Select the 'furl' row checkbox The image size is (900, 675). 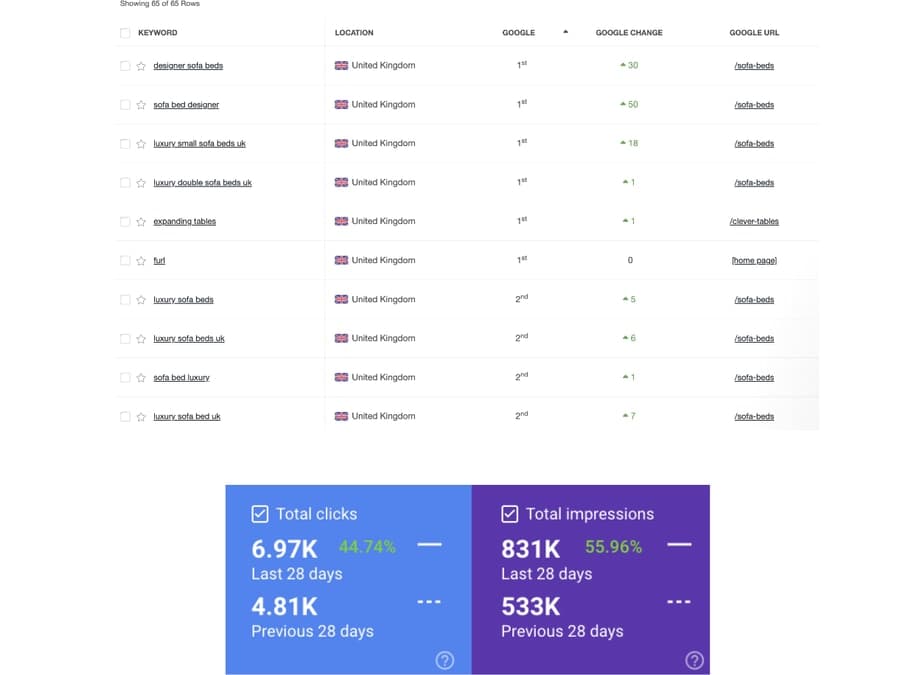coord(125,261)
